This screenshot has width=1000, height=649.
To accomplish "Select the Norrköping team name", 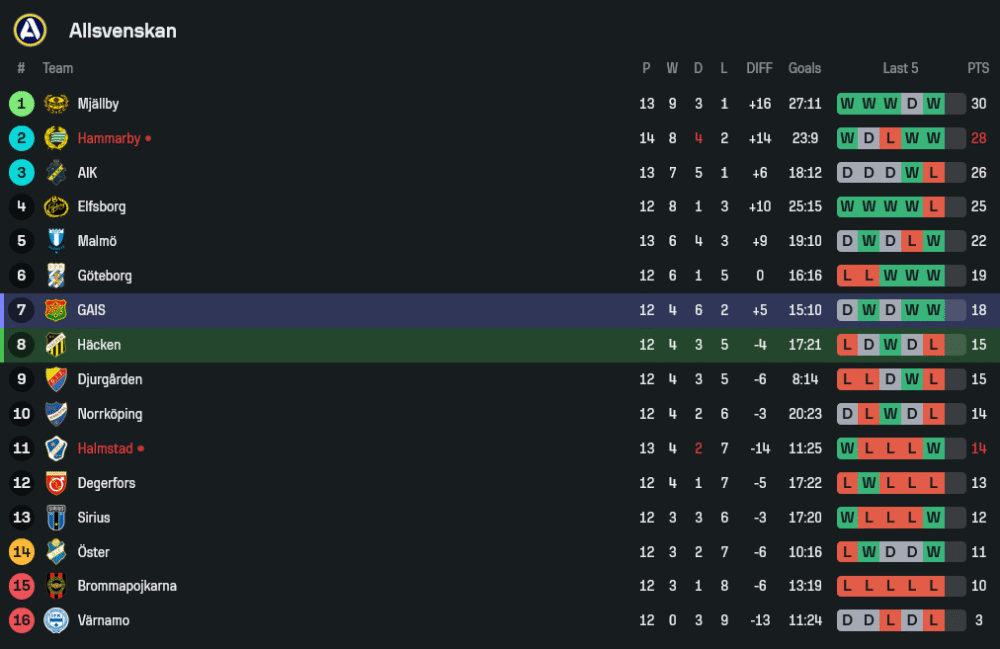I will tap(109, 414).
